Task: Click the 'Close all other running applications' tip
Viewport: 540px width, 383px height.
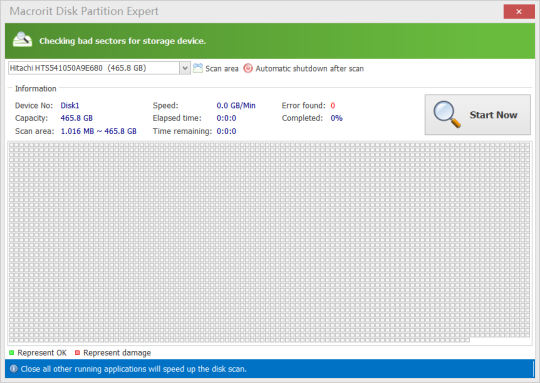Action: coord(134,369)
